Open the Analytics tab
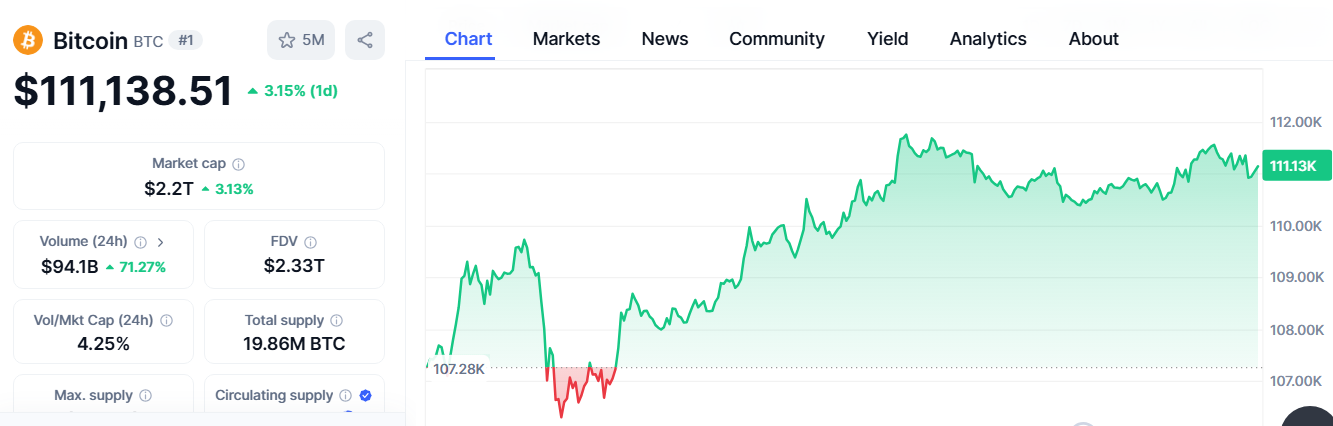 [988, 39]
